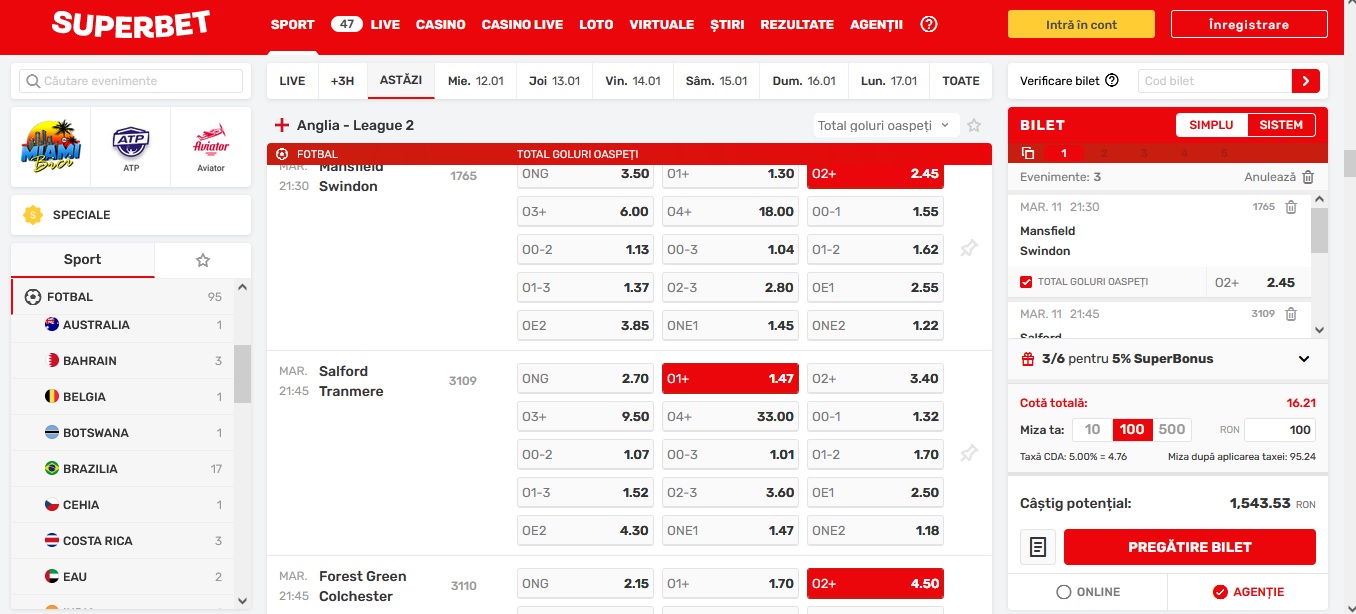1356x614 pixels.
Task: Switch to the favorites star tab in Sport panel
Action: click(203, 260)
